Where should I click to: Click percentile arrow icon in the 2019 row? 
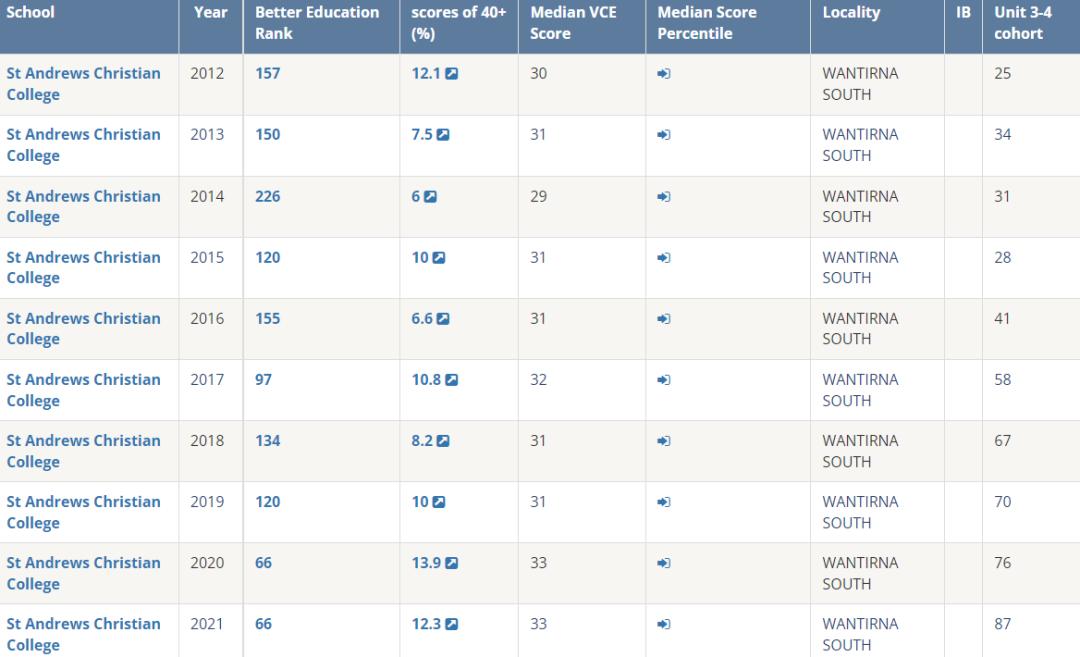click(x=664, y=502)
